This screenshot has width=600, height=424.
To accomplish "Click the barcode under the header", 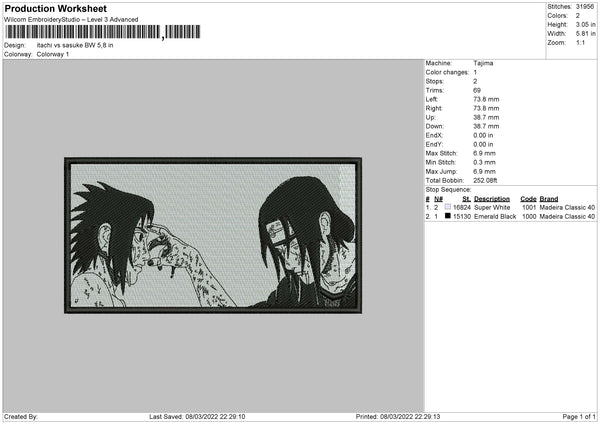I will pyautogui.click(x=103, y=32).
